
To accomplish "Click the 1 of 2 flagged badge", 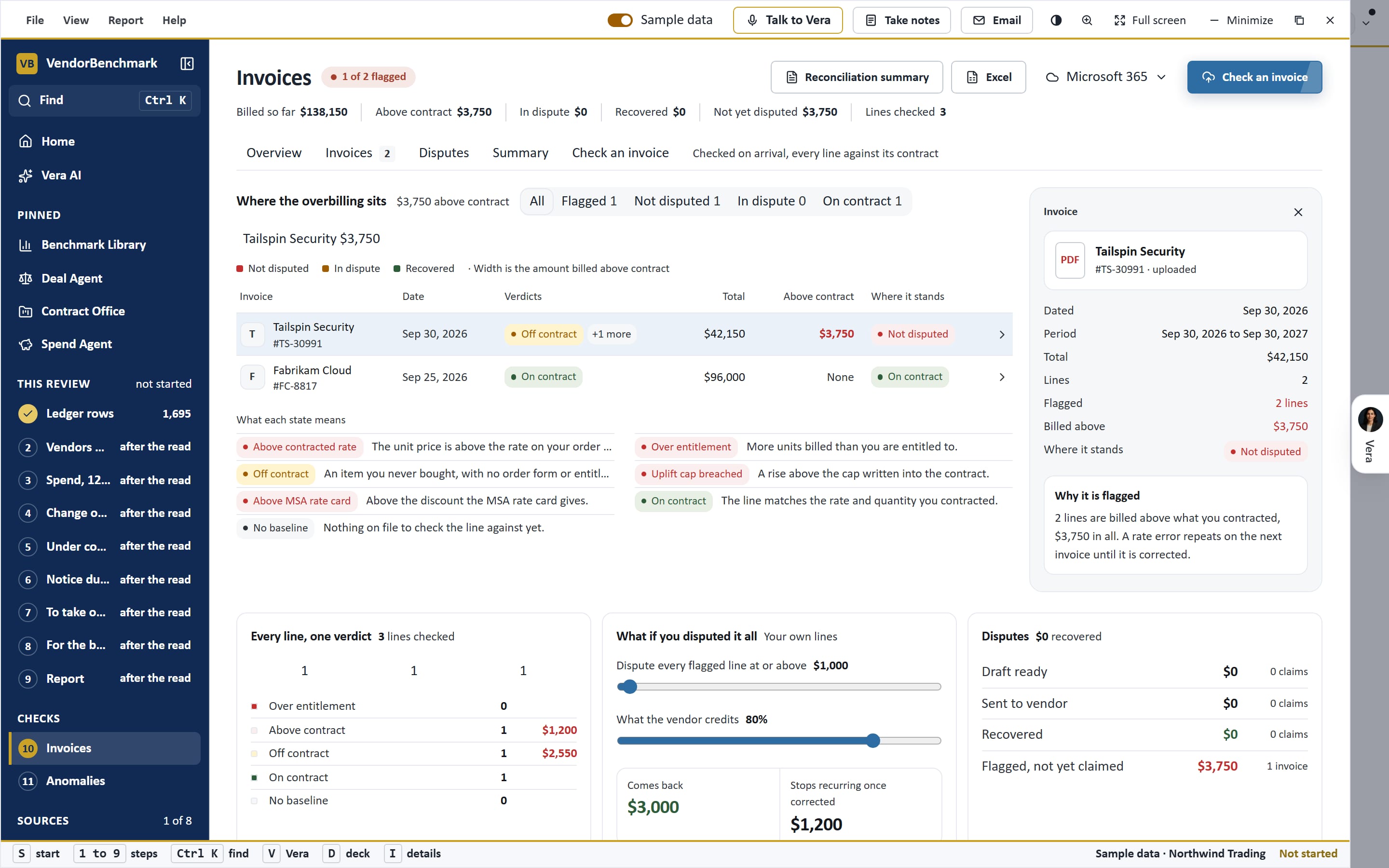I will click(368, 76).
